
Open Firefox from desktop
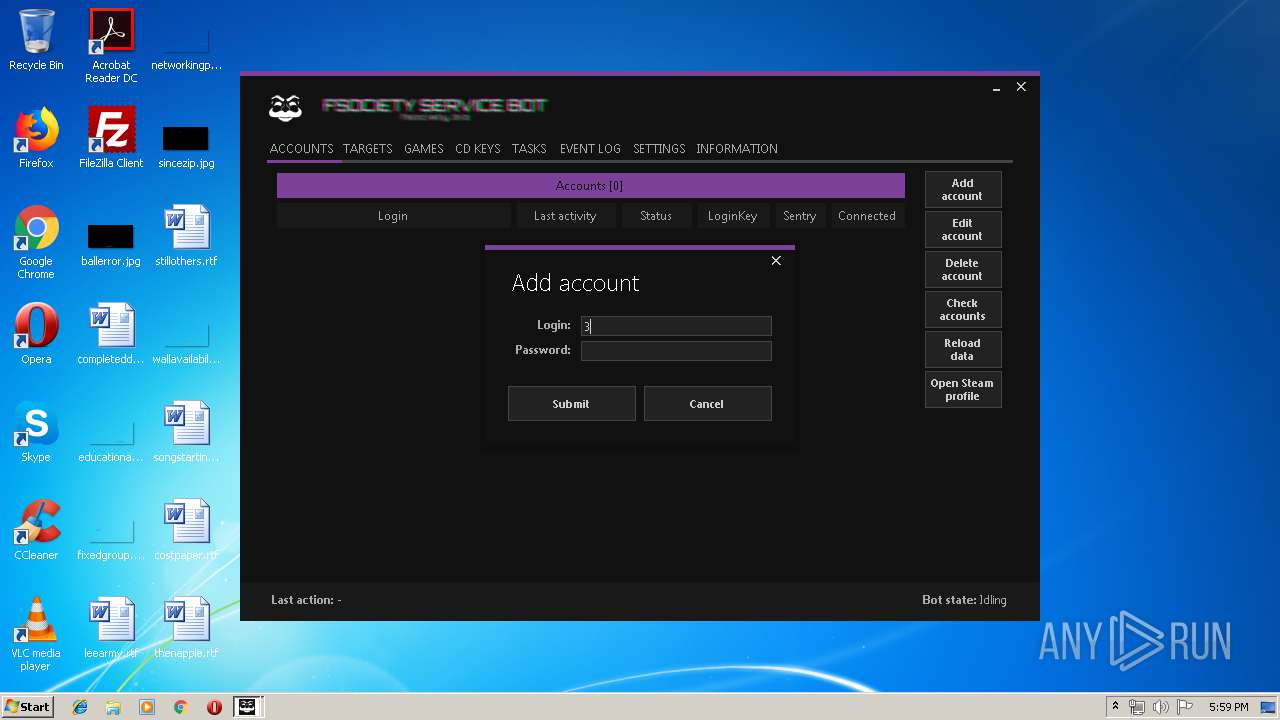pyautogui.click(x=36, y=138)
